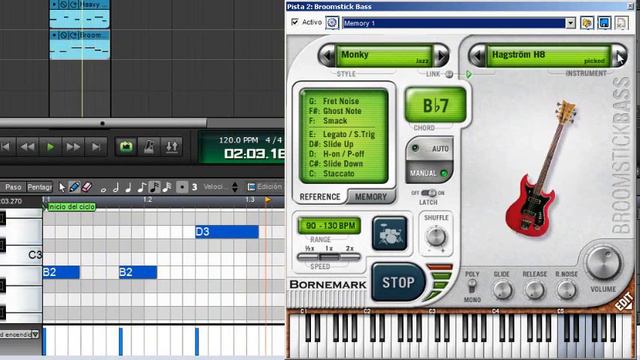Select previous instrument before Hagström H8
640x360 pixels.
click(x=477, y=56)
